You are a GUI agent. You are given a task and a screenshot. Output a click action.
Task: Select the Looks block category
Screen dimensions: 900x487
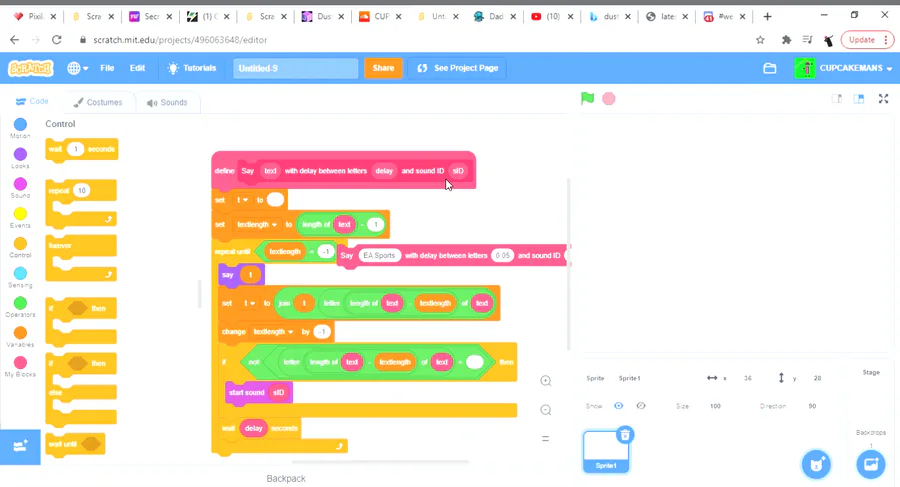20,158
